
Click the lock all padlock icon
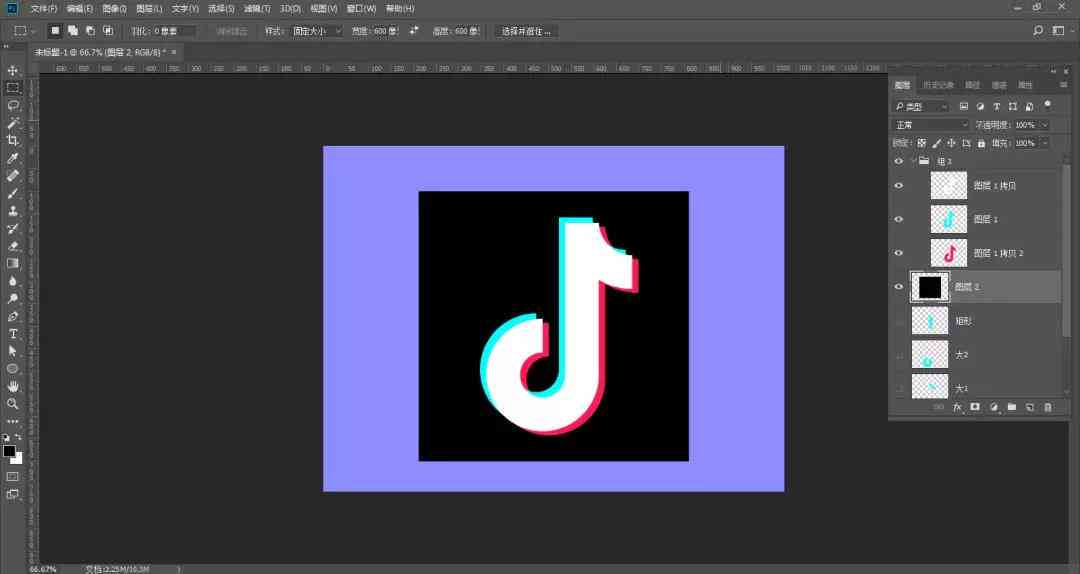click(x=981, y=143)
